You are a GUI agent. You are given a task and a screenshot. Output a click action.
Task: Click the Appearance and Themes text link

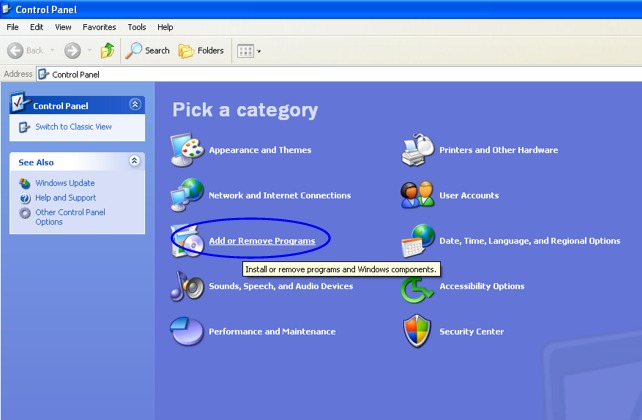pyautogui.click(x=260, y=150)
